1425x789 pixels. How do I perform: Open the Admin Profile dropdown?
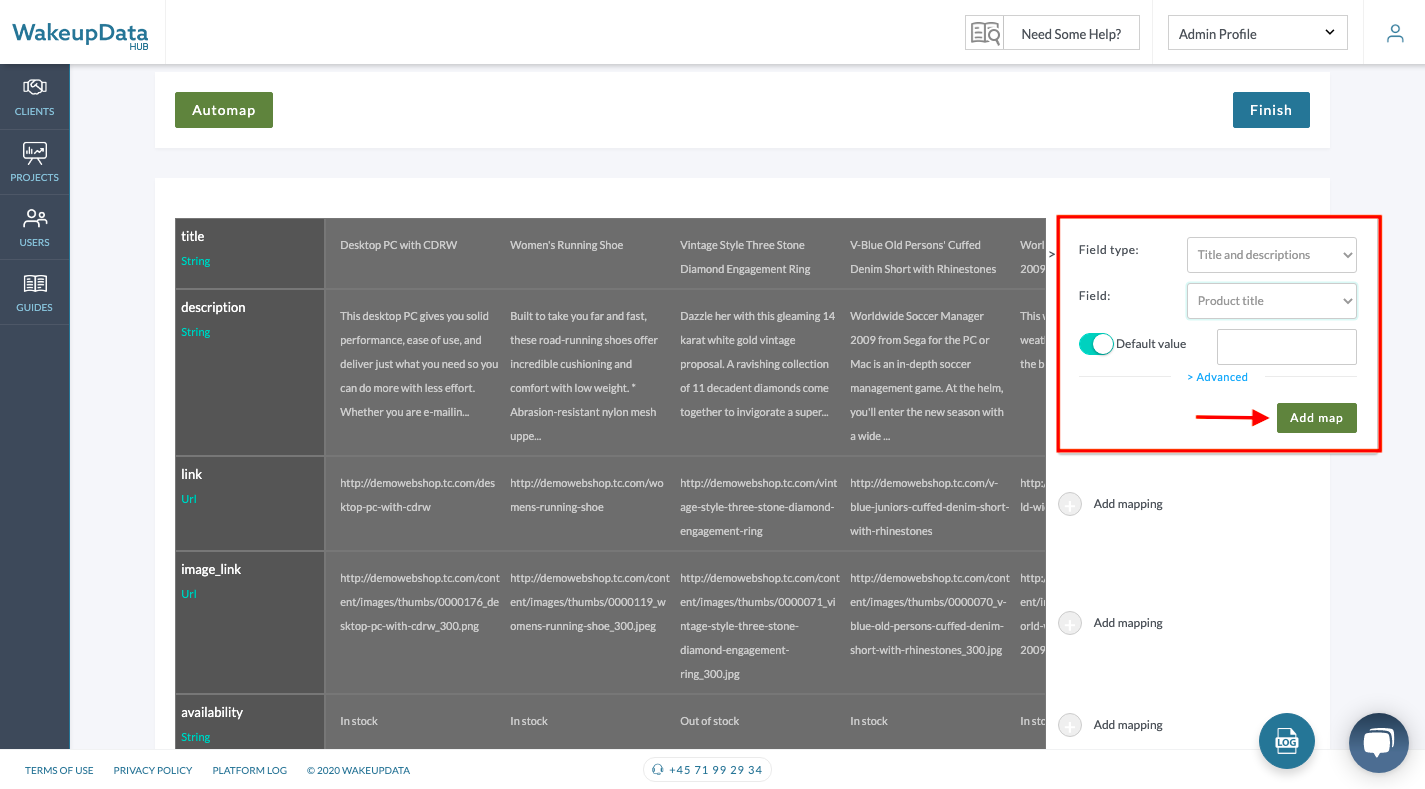click(1257, 33)
